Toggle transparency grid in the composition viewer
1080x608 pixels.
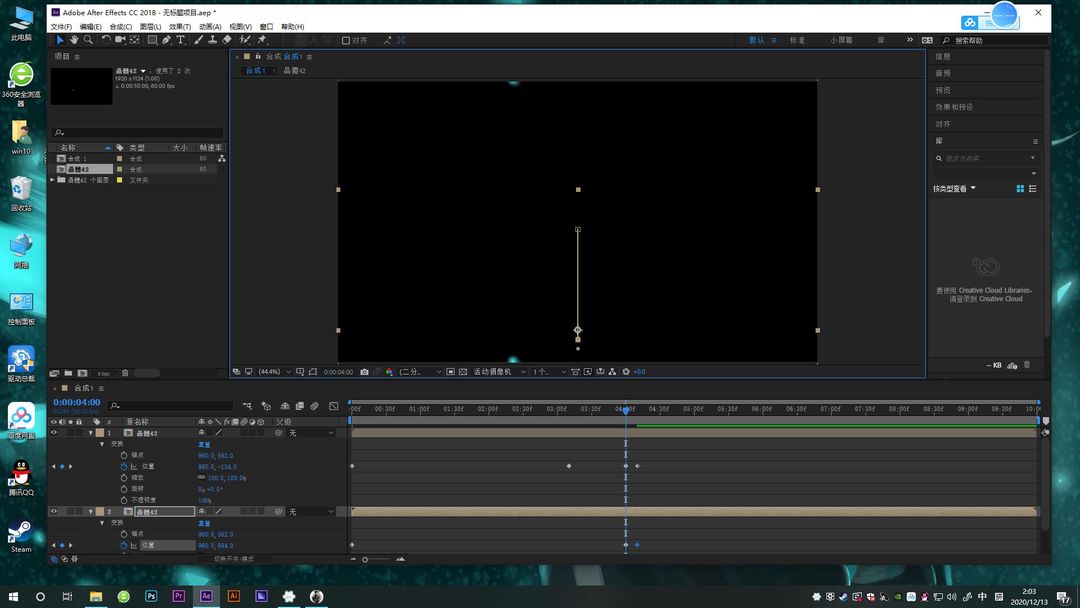463,372
